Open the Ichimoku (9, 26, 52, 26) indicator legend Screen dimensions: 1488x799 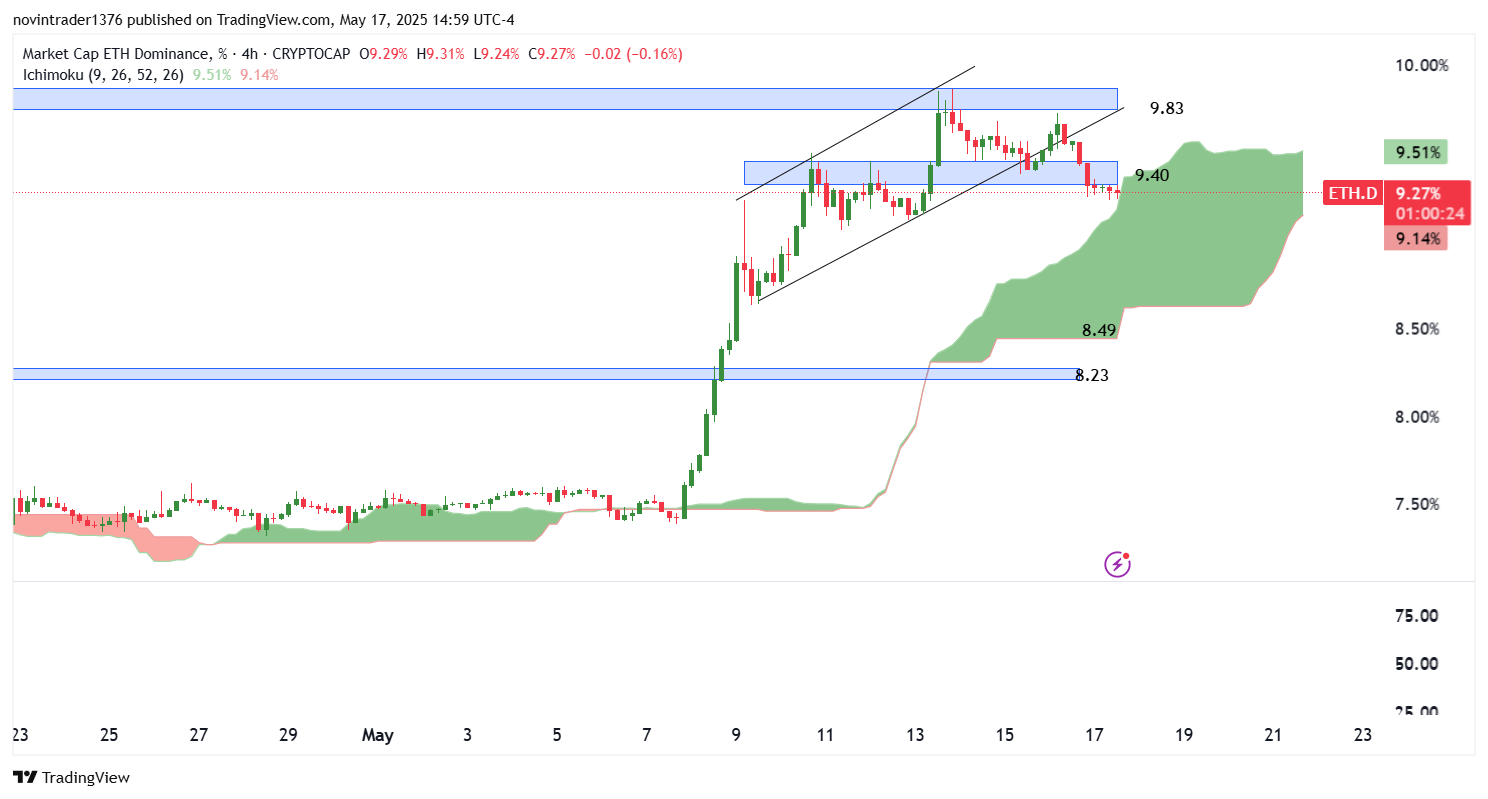[104, 74]
